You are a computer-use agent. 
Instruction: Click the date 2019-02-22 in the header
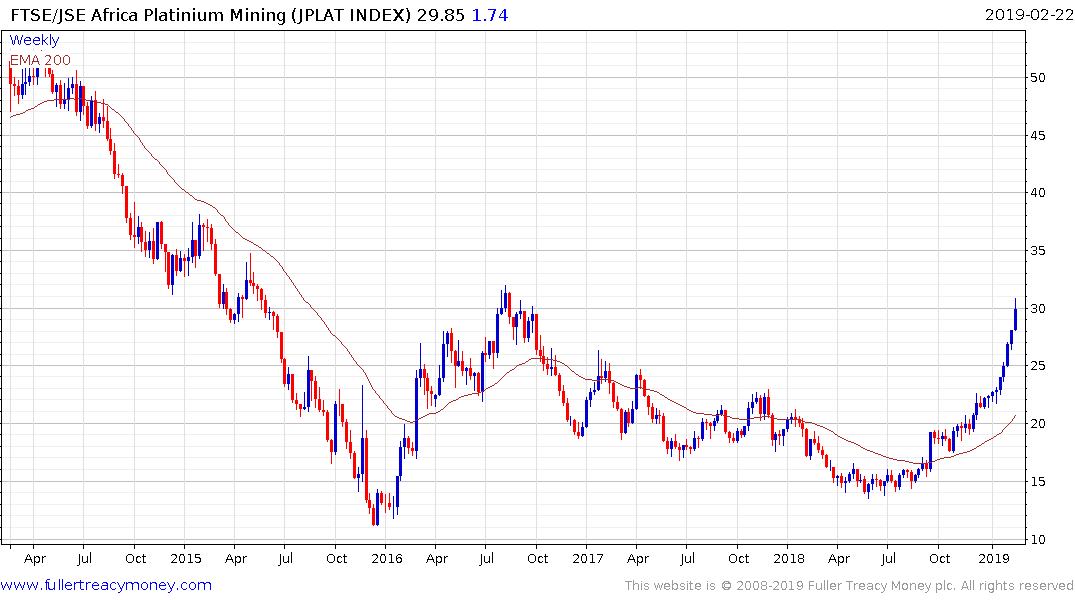click(1027, 15)
